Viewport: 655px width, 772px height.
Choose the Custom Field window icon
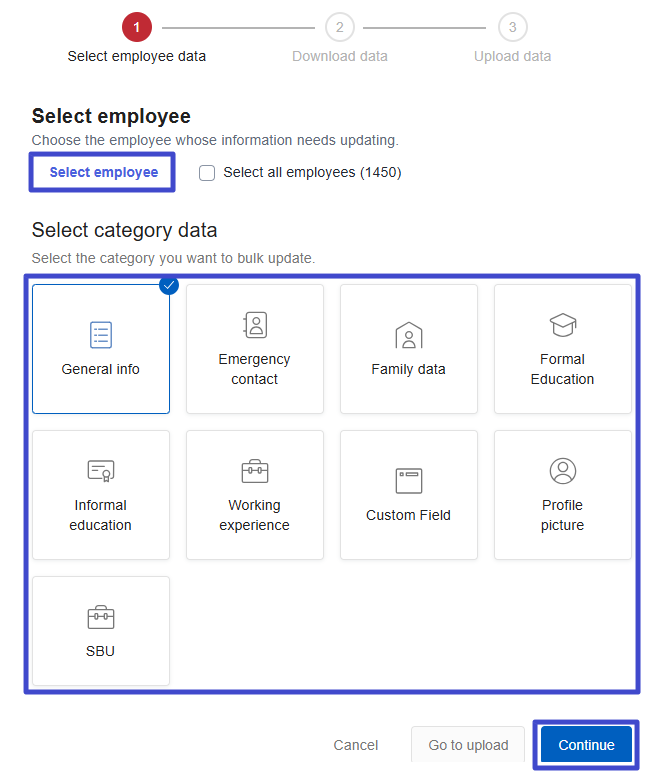click(408, 481)
